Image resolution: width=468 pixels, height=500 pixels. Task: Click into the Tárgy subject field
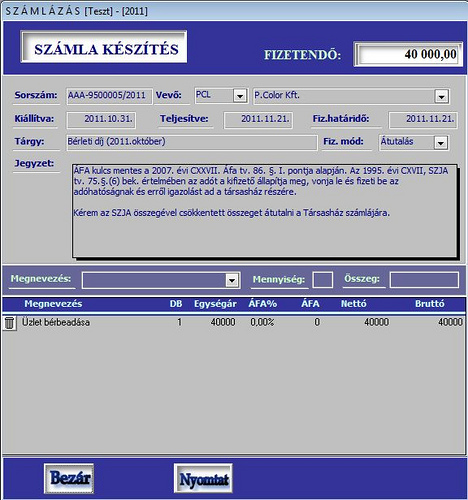[x=192, y=142]
